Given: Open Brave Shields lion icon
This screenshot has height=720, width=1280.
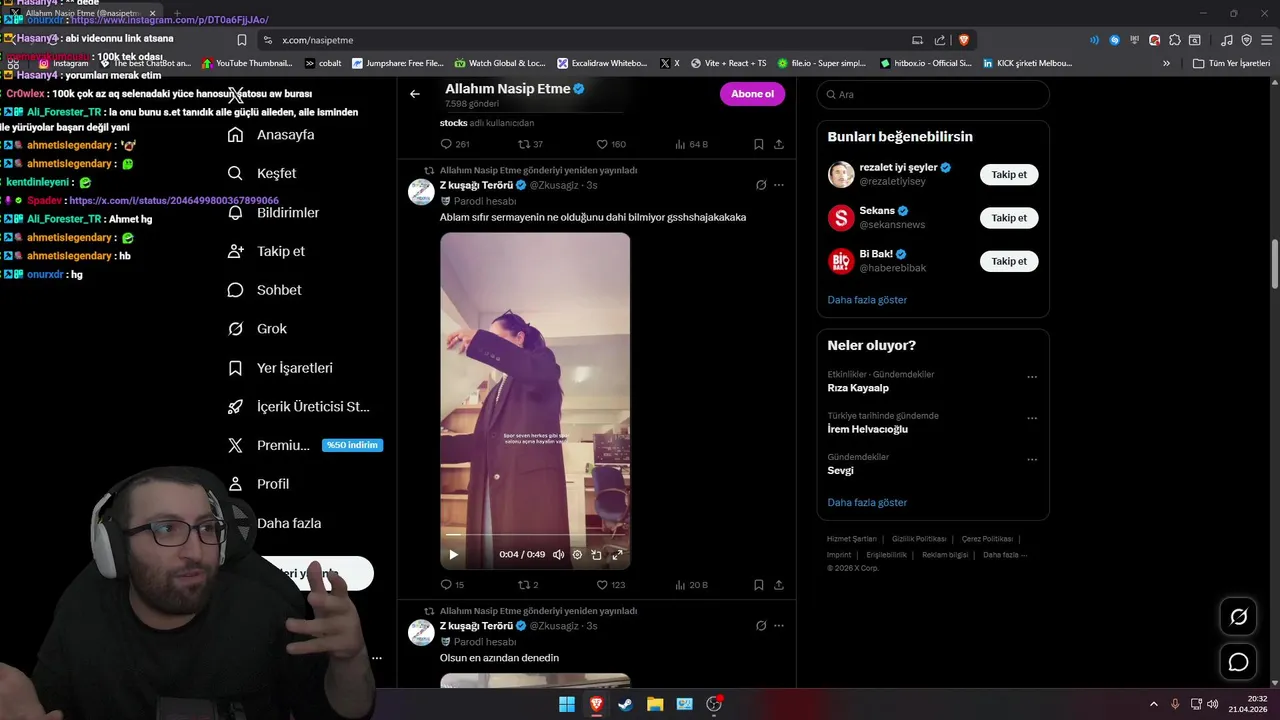Looking at the screenshot, I should [964, 40].
